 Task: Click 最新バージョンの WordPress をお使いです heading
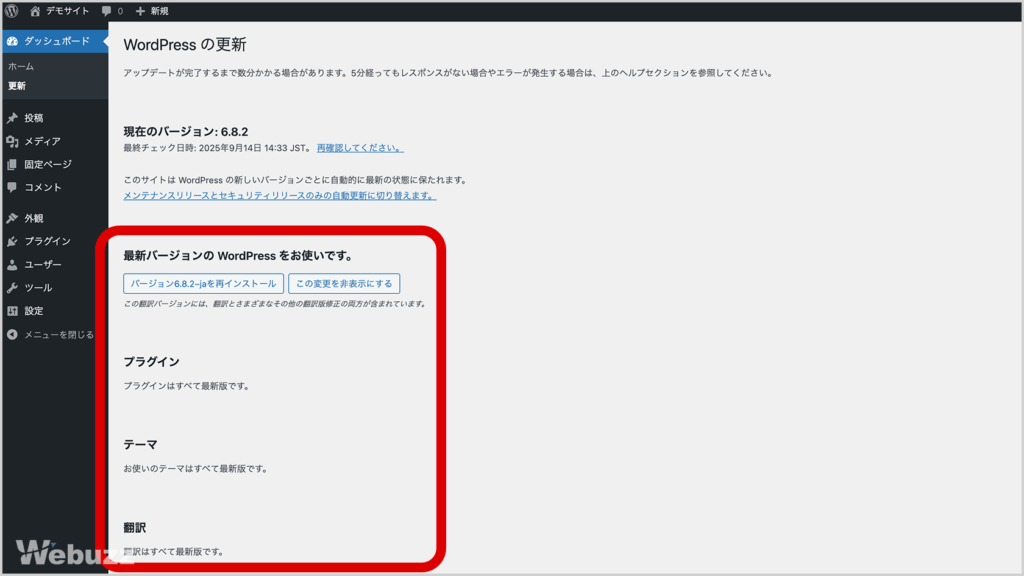point(238,255)
